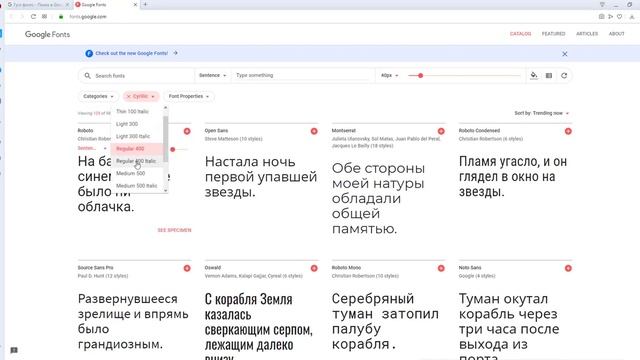Select Regular 400 Italic style
Screen dimensions: 640x360
coord(137,161)
